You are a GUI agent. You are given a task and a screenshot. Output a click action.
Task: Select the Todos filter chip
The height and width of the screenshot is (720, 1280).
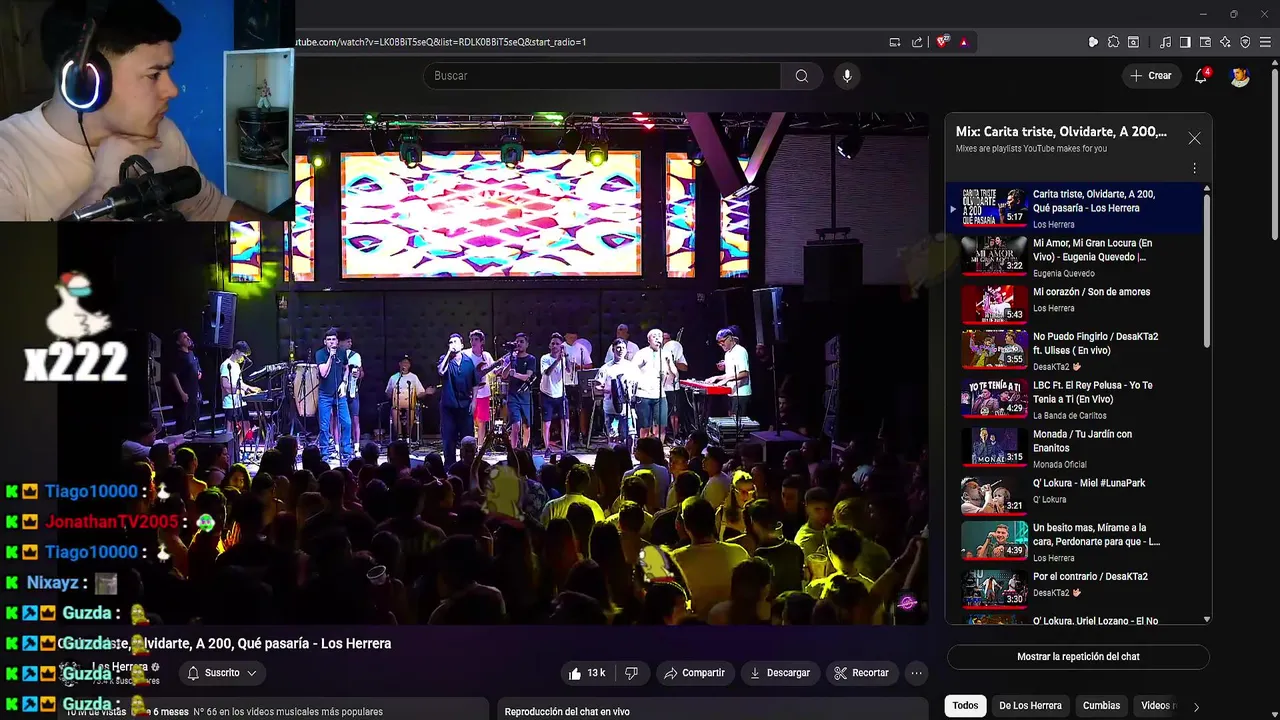pos(965,706)
